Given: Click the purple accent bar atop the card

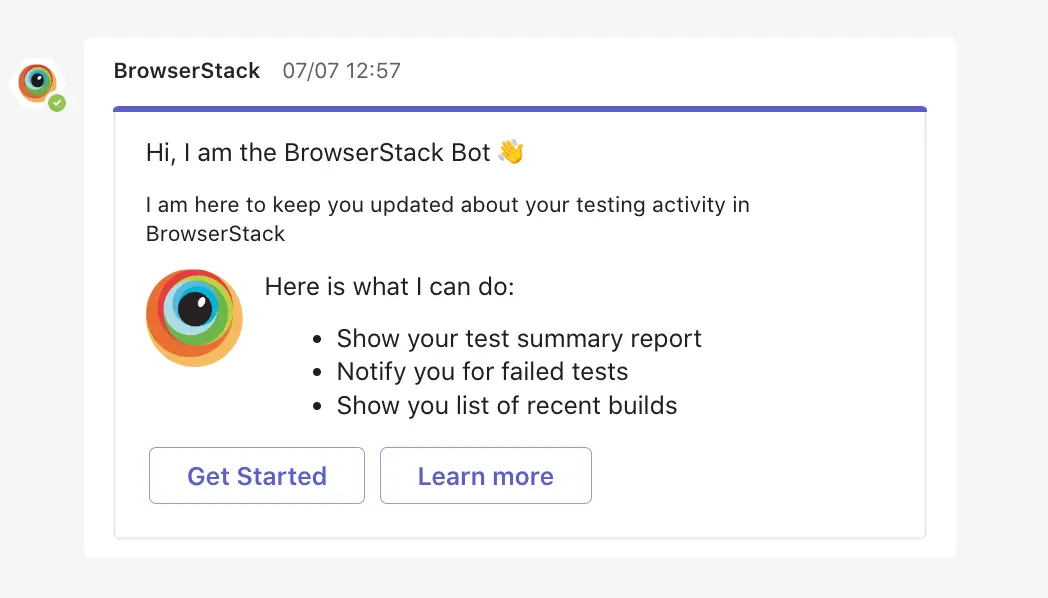Looking at the screenshot, I should [520, 108].
